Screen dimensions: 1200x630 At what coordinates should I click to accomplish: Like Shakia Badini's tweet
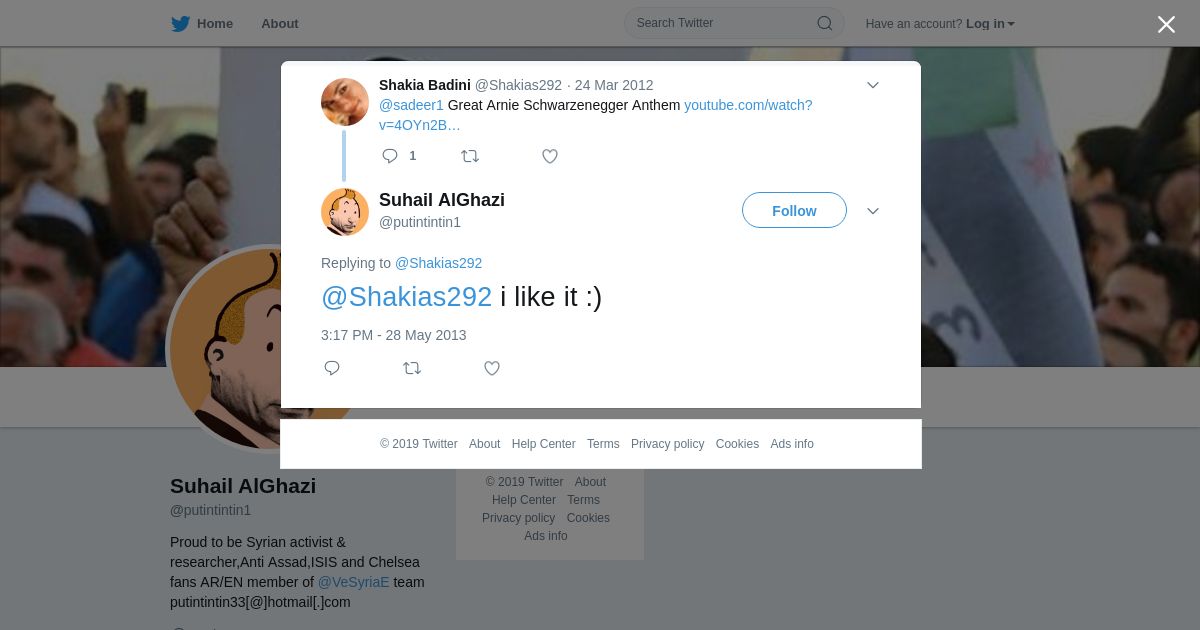tap(550, 156)
